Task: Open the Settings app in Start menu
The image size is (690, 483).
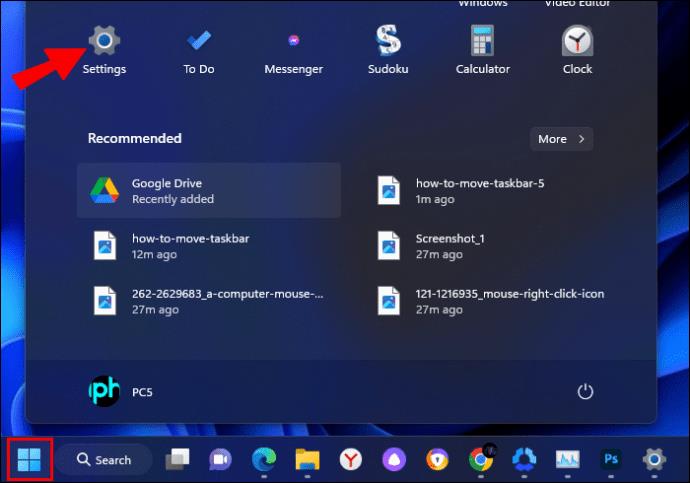Action: pyautogui.click(x=104, y=49)
